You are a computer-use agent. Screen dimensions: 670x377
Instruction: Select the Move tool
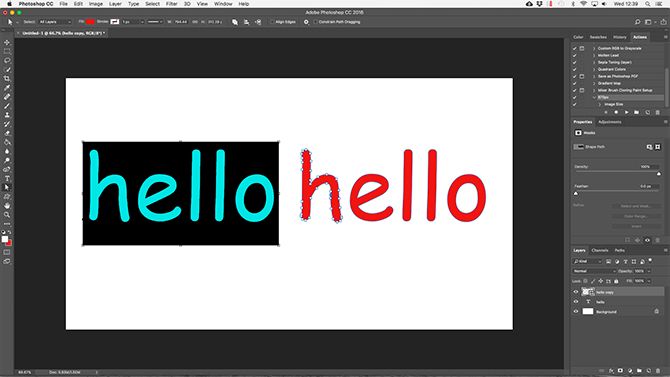[x=7, y=42]
